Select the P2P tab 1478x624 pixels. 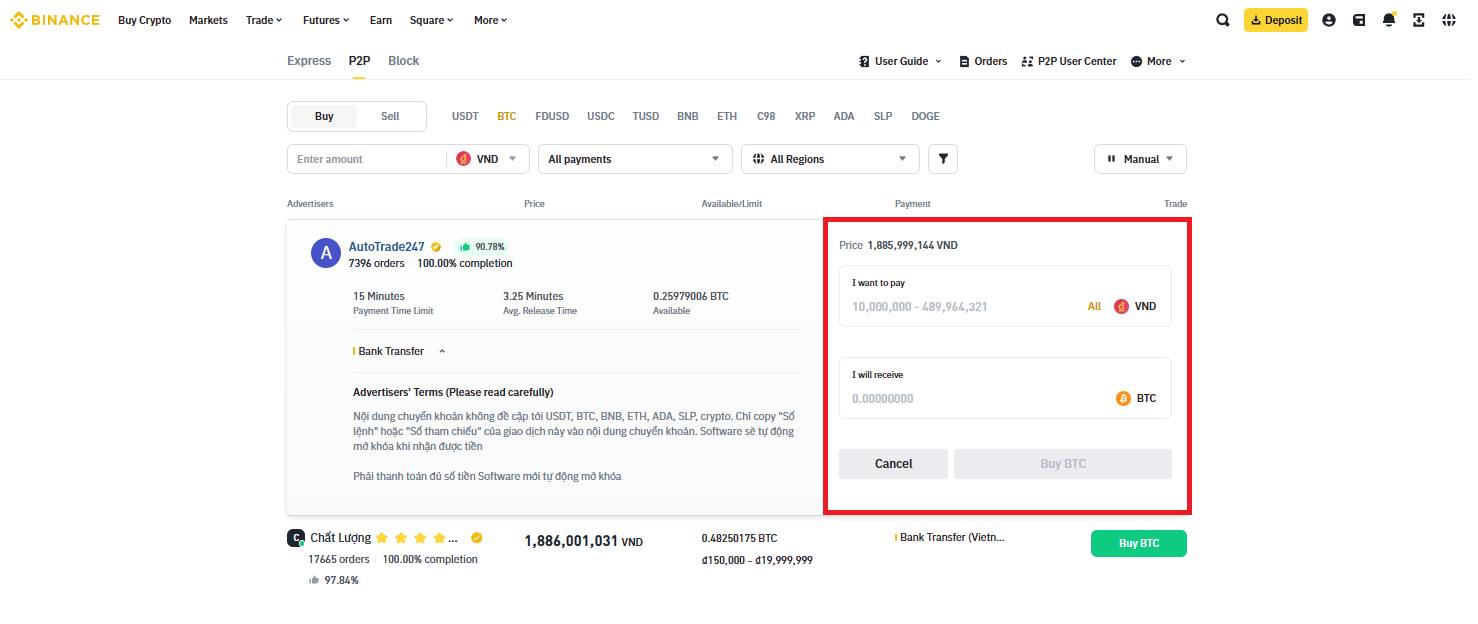[x=359, y=61]
